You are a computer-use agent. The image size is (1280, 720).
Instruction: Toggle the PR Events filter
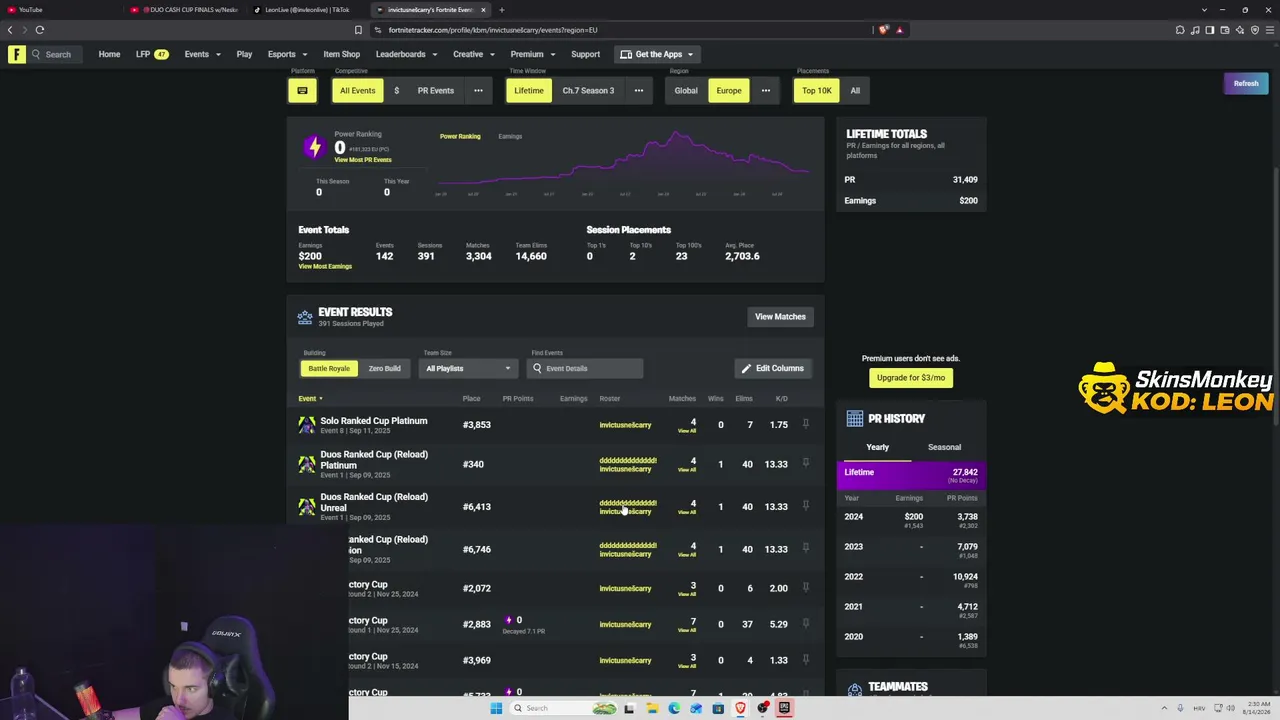435,90
